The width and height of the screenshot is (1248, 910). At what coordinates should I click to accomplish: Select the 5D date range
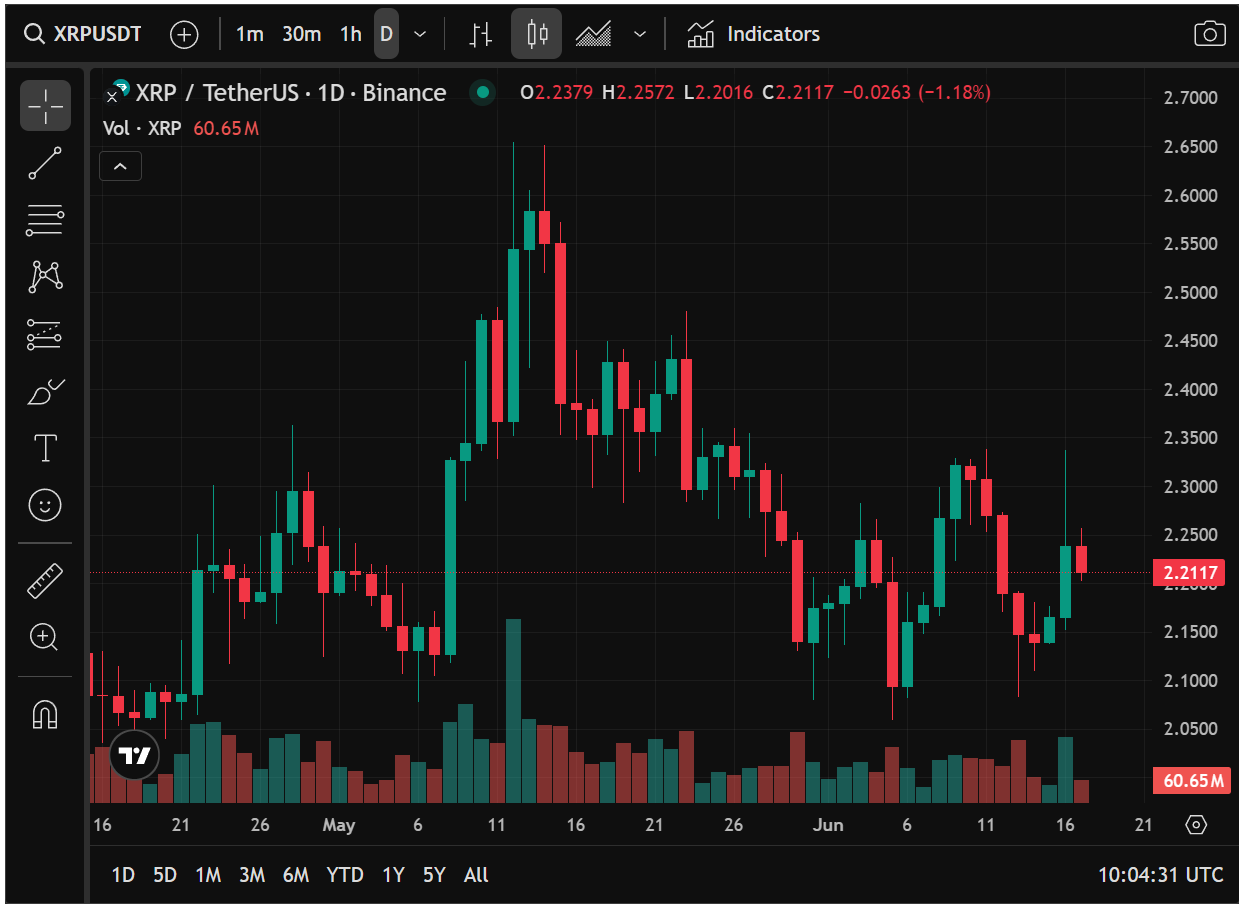(x=165, y=875)
